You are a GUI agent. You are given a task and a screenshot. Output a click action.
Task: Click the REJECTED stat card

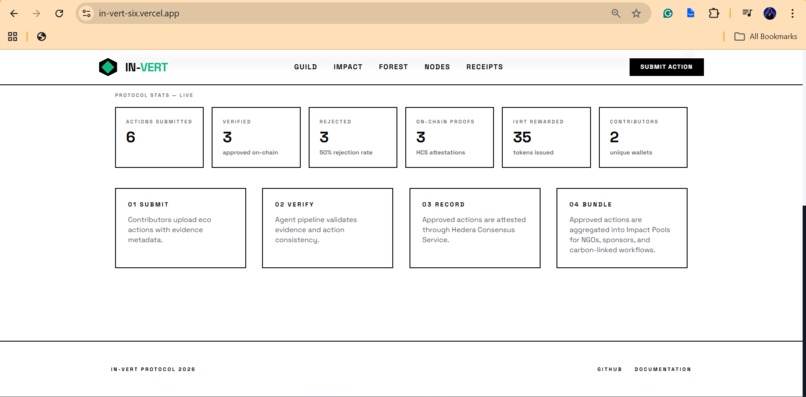[x=353, y=137]
